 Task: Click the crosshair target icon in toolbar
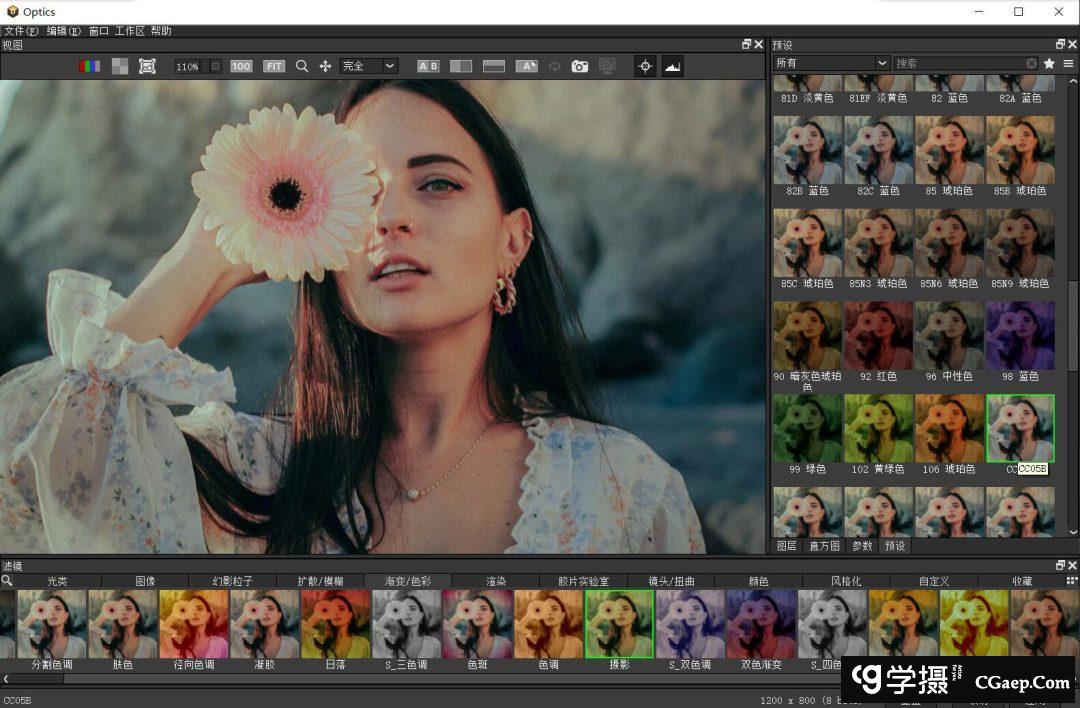coord(645,66)
